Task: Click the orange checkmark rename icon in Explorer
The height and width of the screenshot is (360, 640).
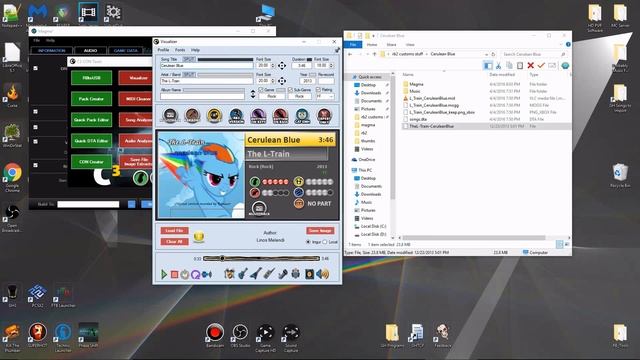Action: [541, 65]
